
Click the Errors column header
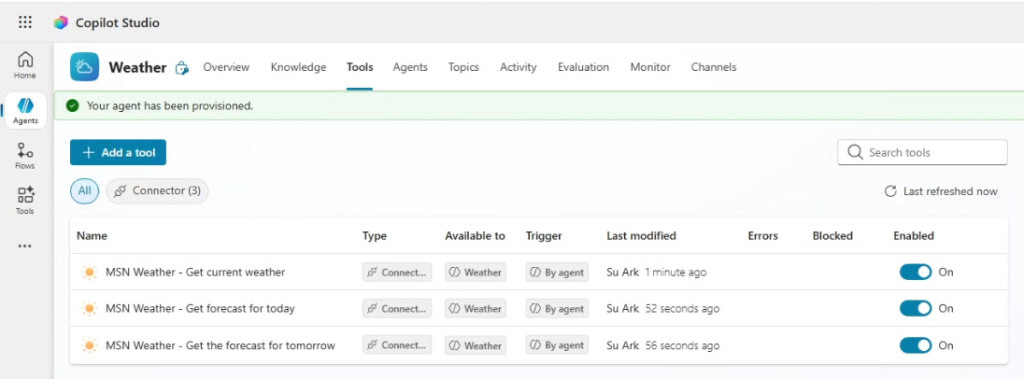763,236
